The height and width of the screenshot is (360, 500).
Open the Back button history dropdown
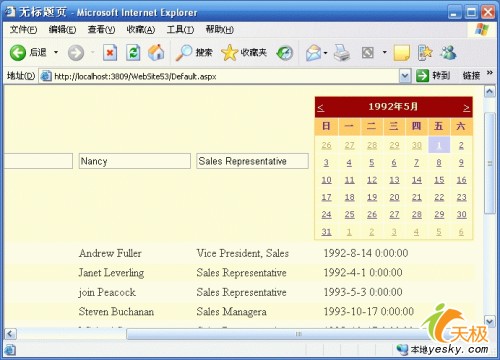click(x=56, y=52)
